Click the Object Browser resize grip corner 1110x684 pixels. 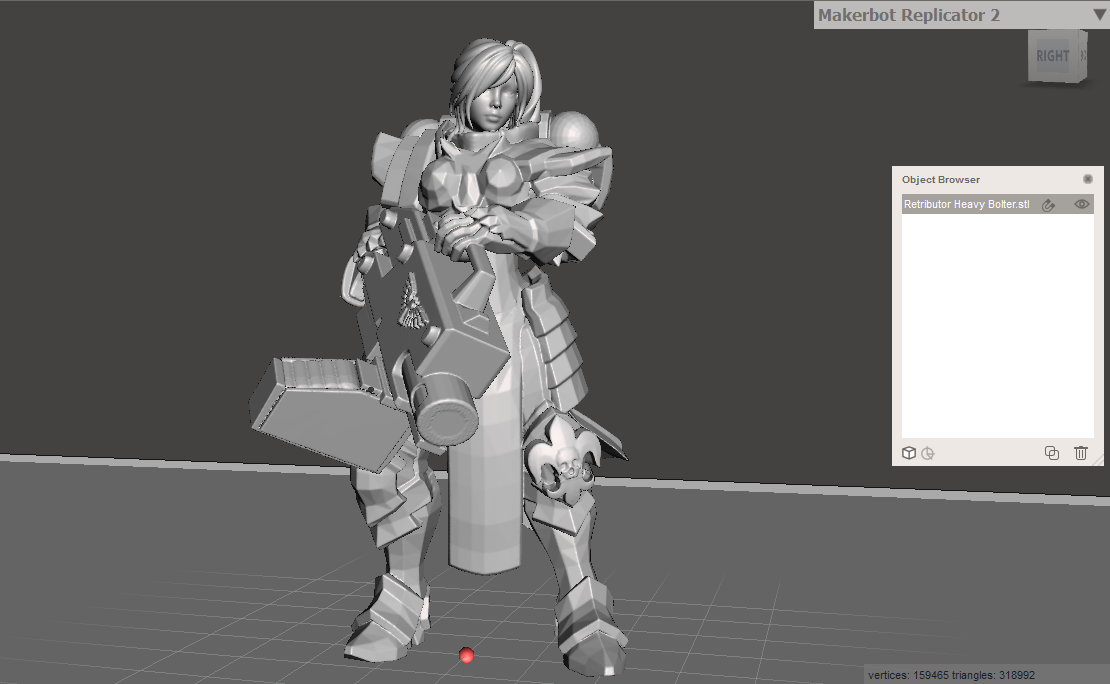pyautogui.click(x=1098, y=460)
